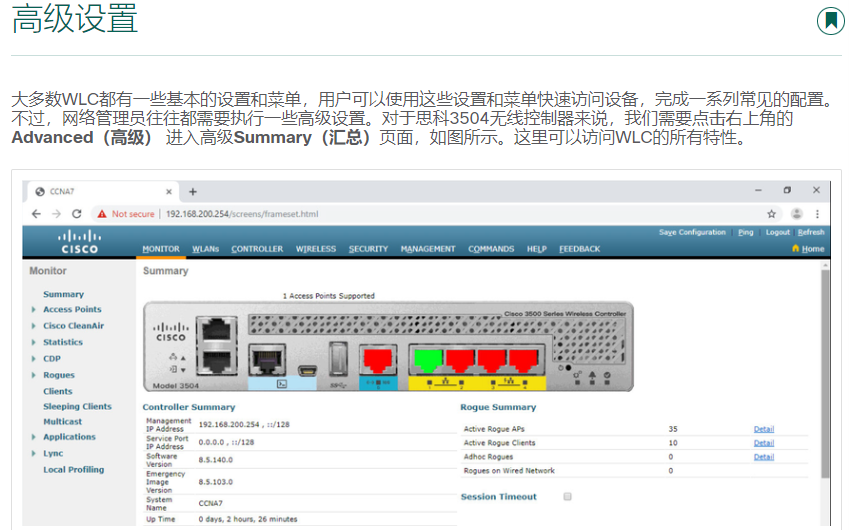The height and width of the screenshot is (530, 849).
Task: Open the browser profile avatar icon
Action: click(x=797, y=214)
